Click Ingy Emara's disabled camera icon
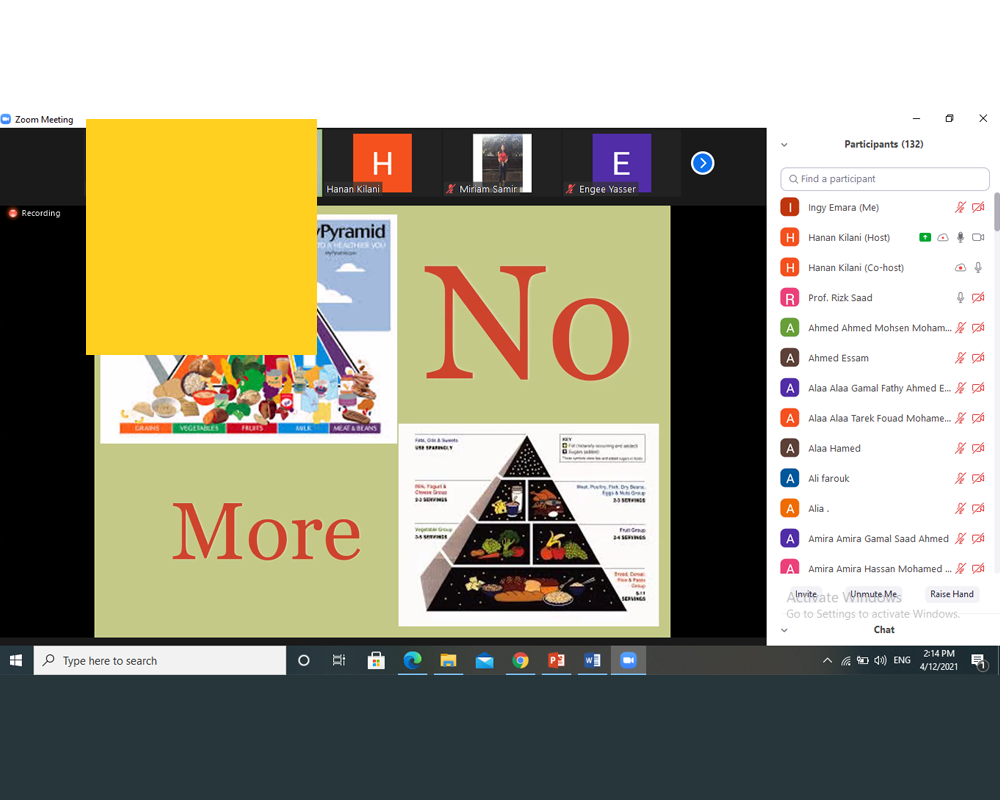Image resolution: width=1000 pixels, height=800 pixels. pyautogui.click(x=978, y=207)
